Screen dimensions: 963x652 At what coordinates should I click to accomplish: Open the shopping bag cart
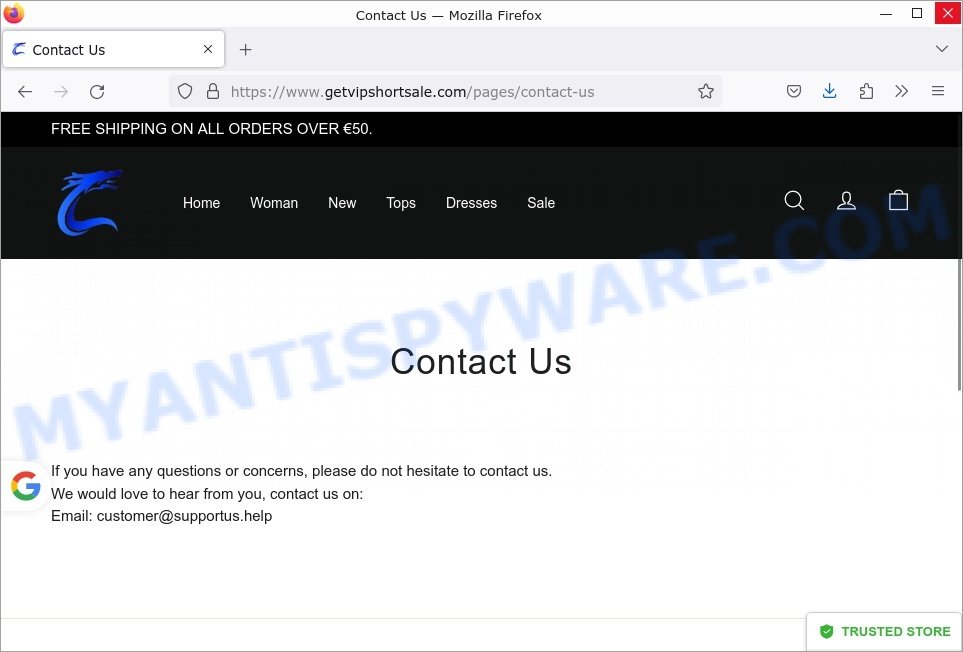tap(898, 200)
